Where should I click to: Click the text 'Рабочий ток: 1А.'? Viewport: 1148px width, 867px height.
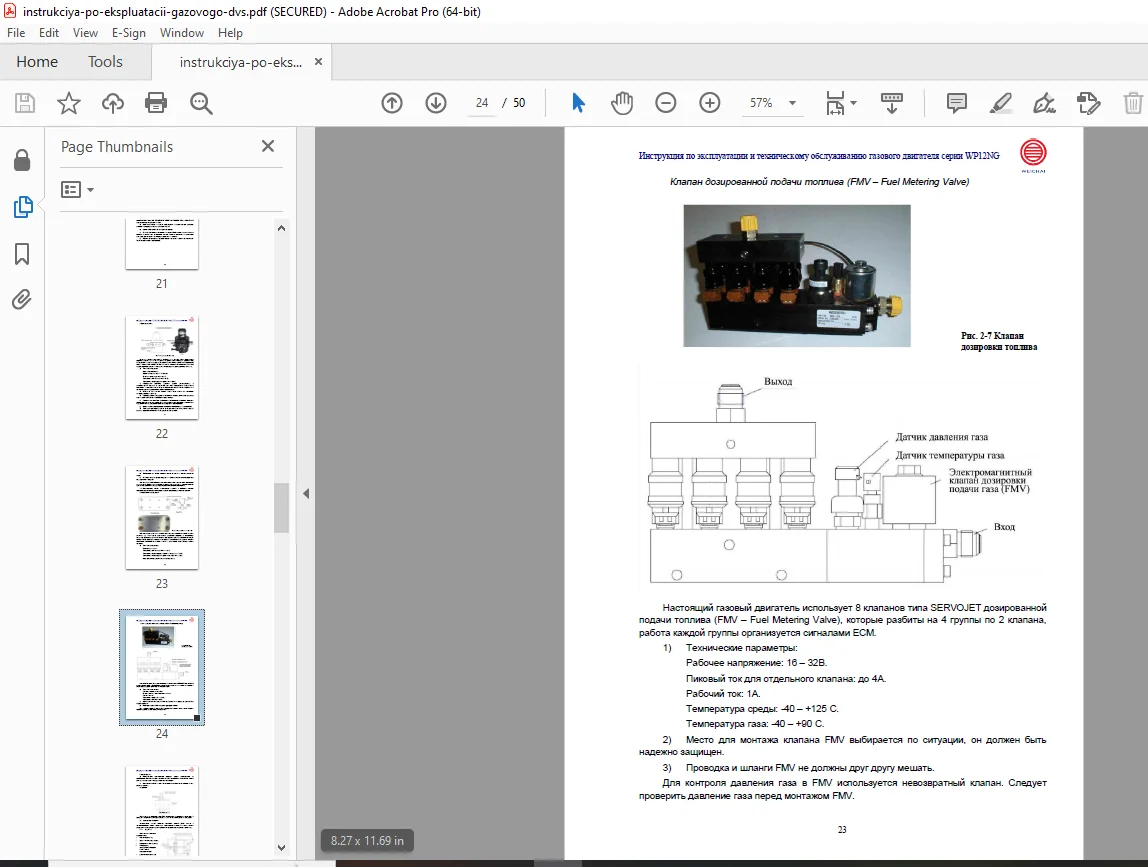tap(723, 693)
